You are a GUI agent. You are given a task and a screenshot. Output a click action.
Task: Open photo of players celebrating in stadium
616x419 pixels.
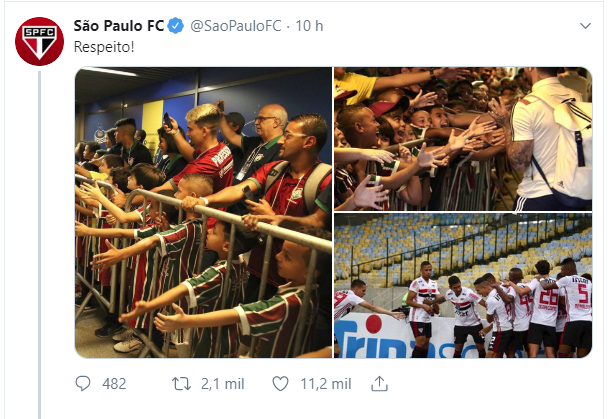click(463, 286)
